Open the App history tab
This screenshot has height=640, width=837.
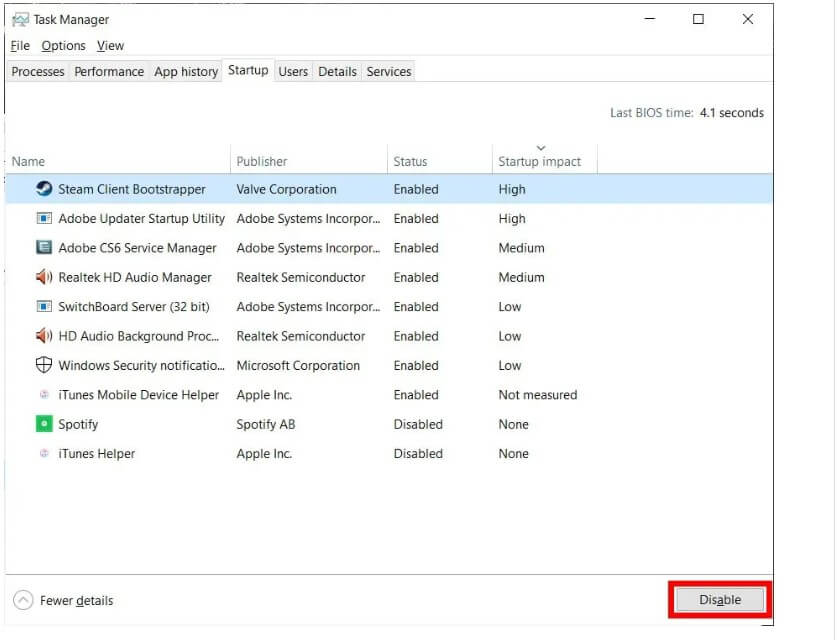(x=186, y=71)
